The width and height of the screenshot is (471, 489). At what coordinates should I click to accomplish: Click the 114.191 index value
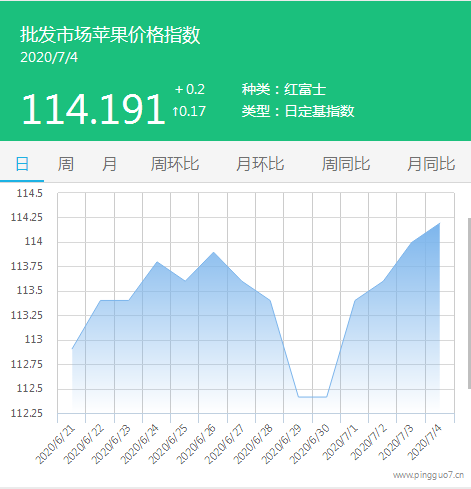[x=93, y=109]
